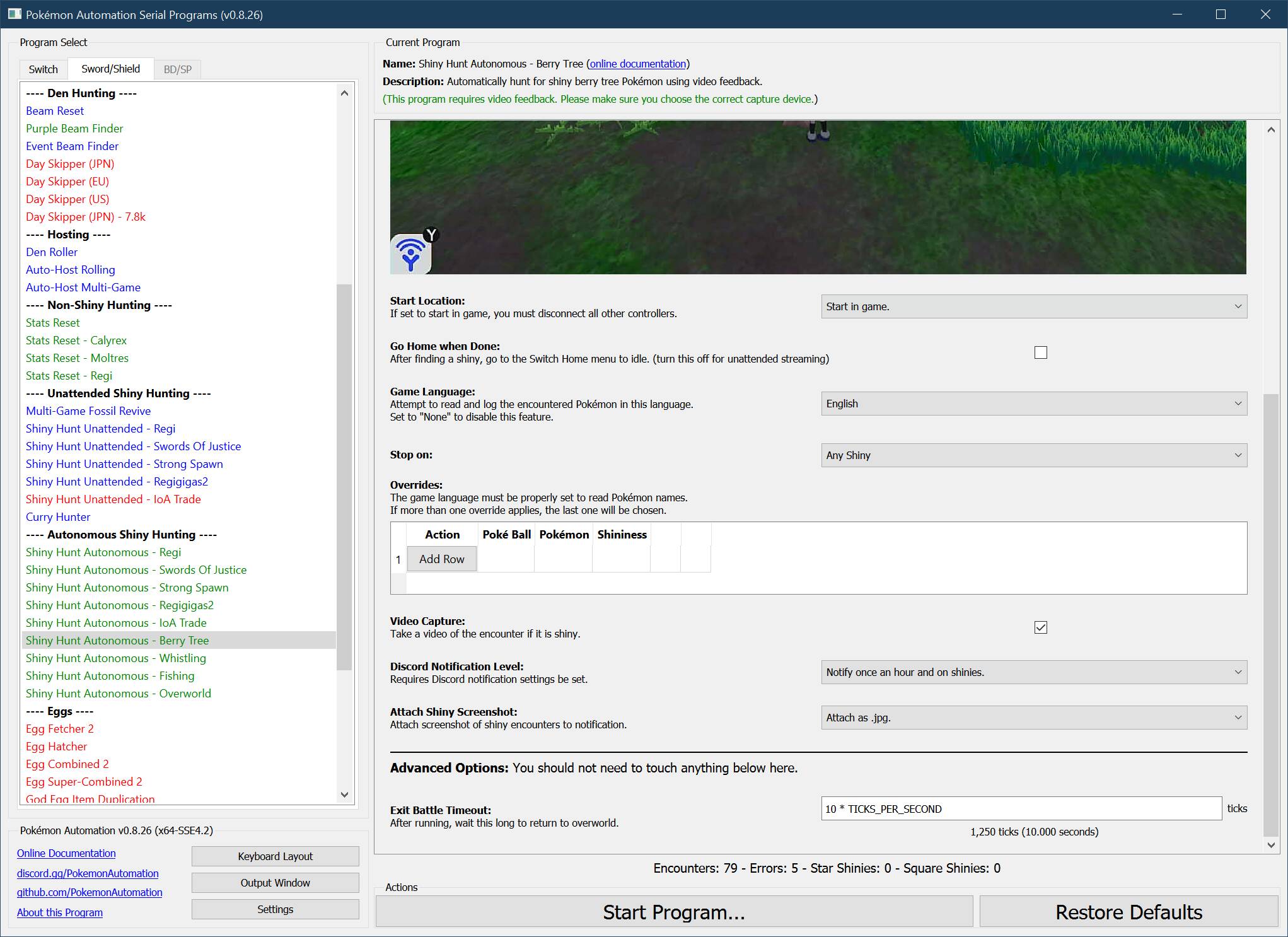Screen dimensions: 1288x937
Task: Click settings panel scroll-up arrow
Action: tap(1271, 130)
